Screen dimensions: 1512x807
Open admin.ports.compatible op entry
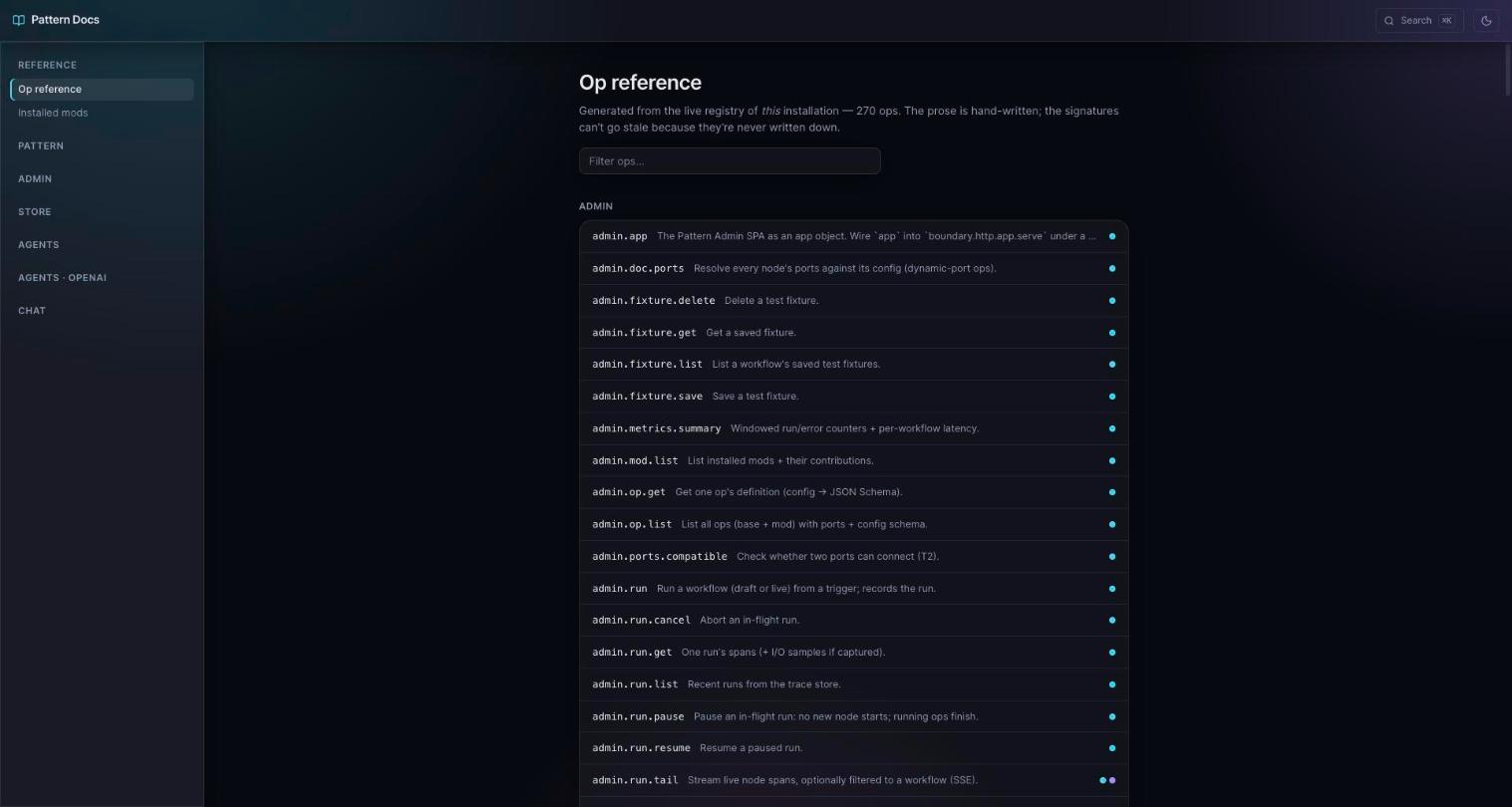click(854, 556)
